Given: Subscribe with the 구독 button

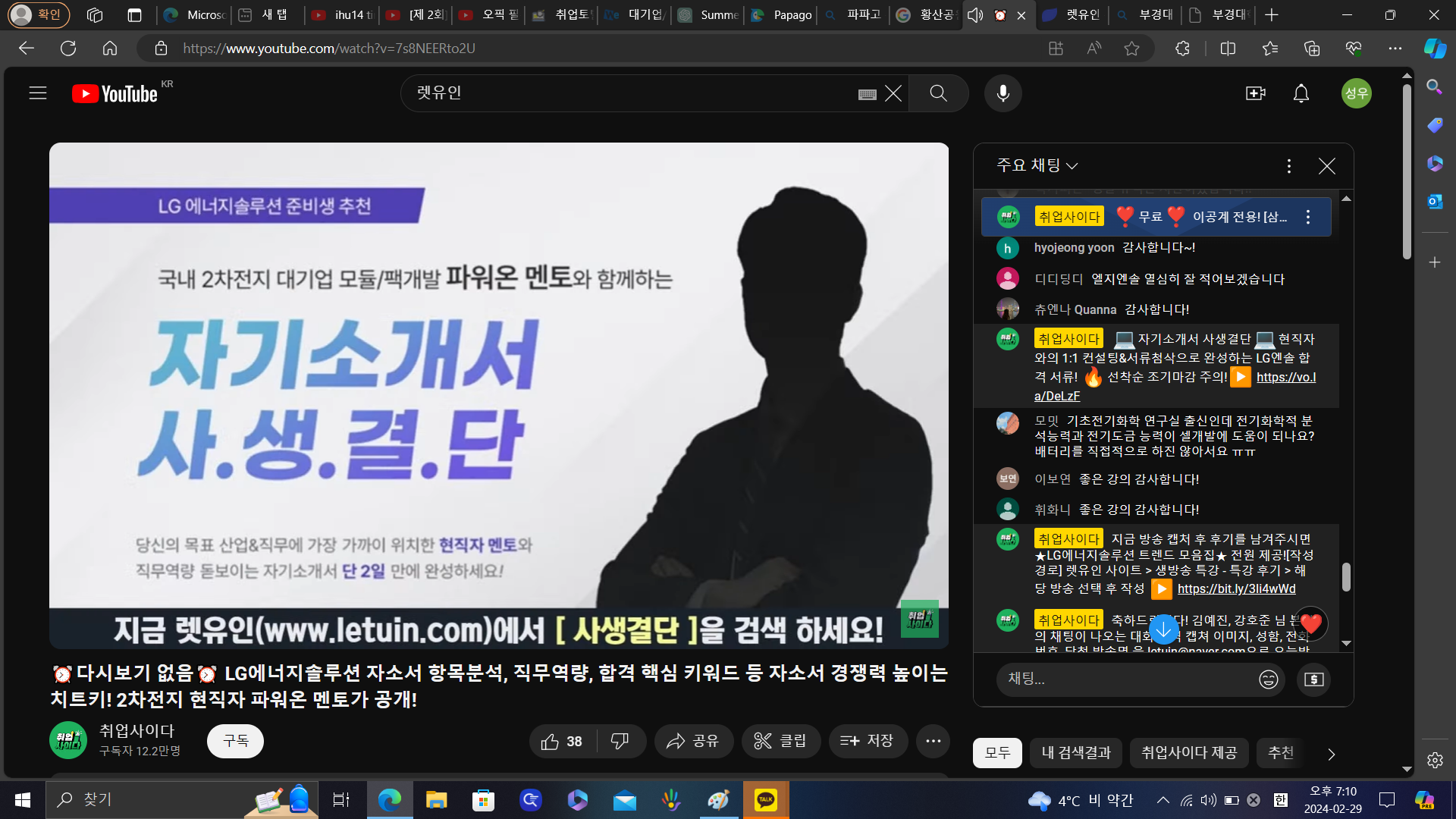Looking at the screenshot, I should point(235,741).
